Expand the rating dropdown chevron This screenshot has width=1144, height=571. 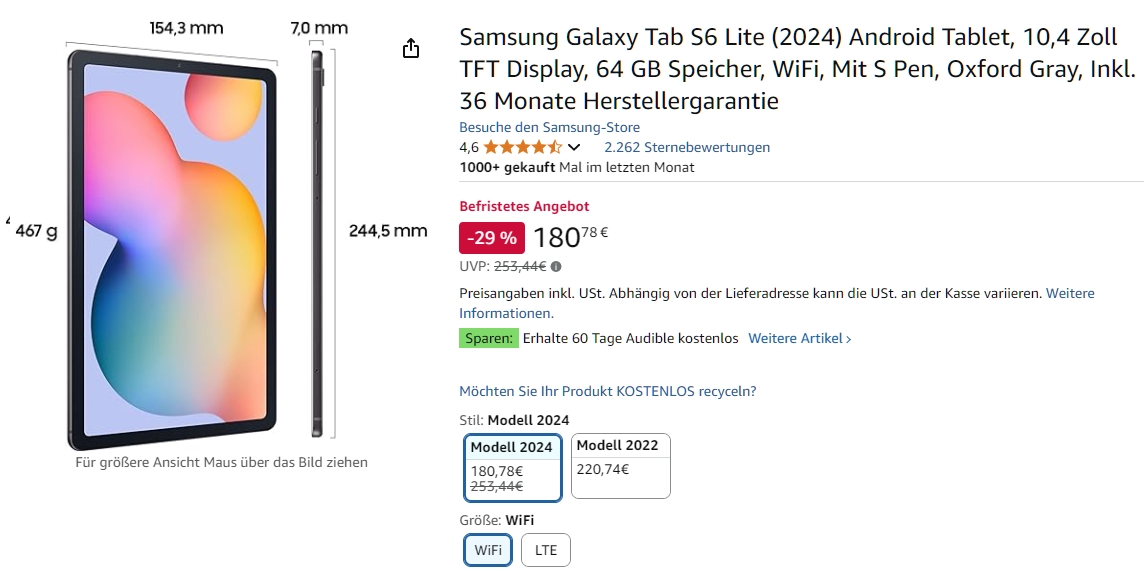point(574,148)
